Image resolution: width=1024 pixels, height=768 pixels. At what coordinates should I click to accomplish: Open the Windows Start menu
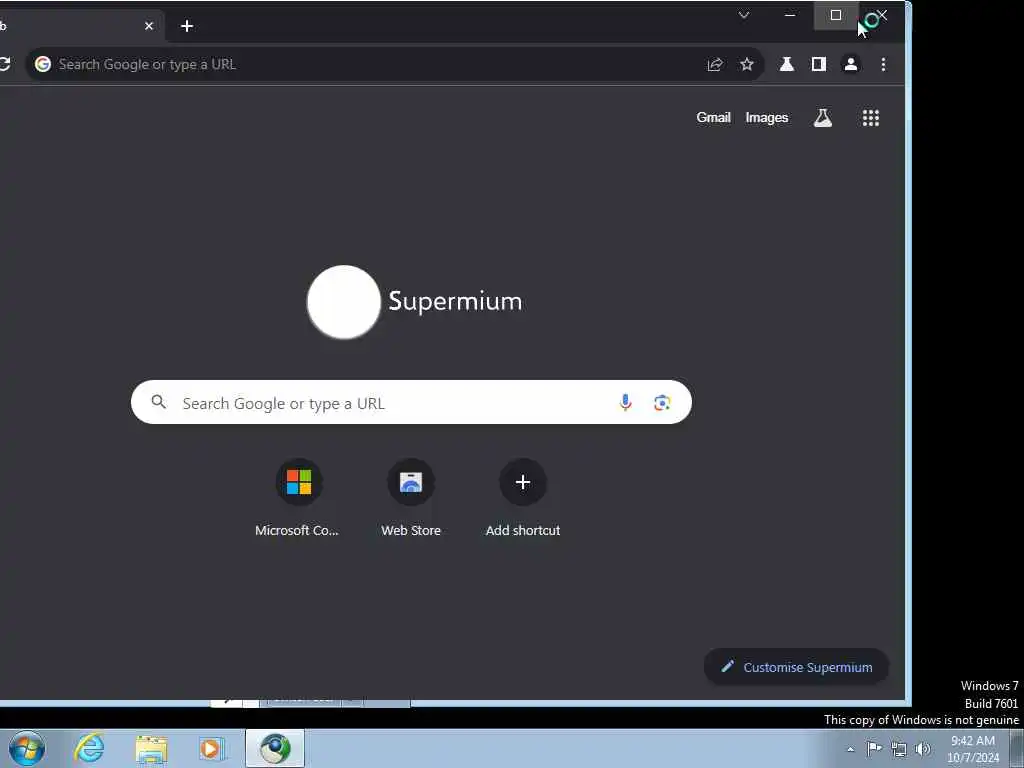(x=27, y=748)
